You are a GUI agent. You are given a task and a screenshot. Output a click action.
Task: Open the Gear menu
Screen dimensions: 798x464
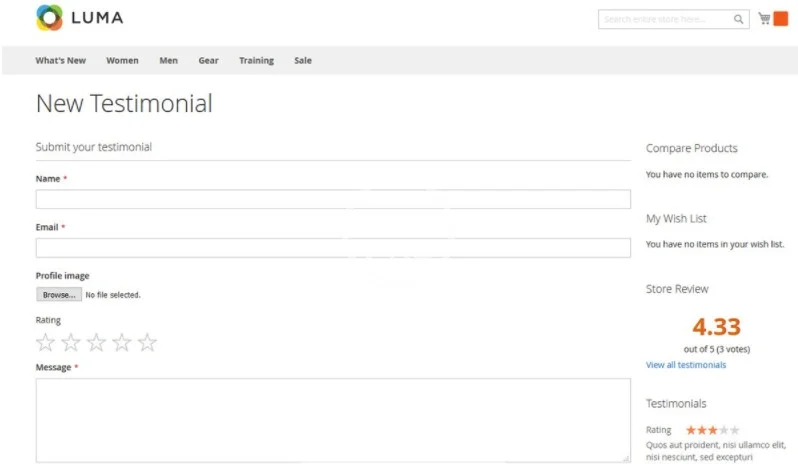208,61
